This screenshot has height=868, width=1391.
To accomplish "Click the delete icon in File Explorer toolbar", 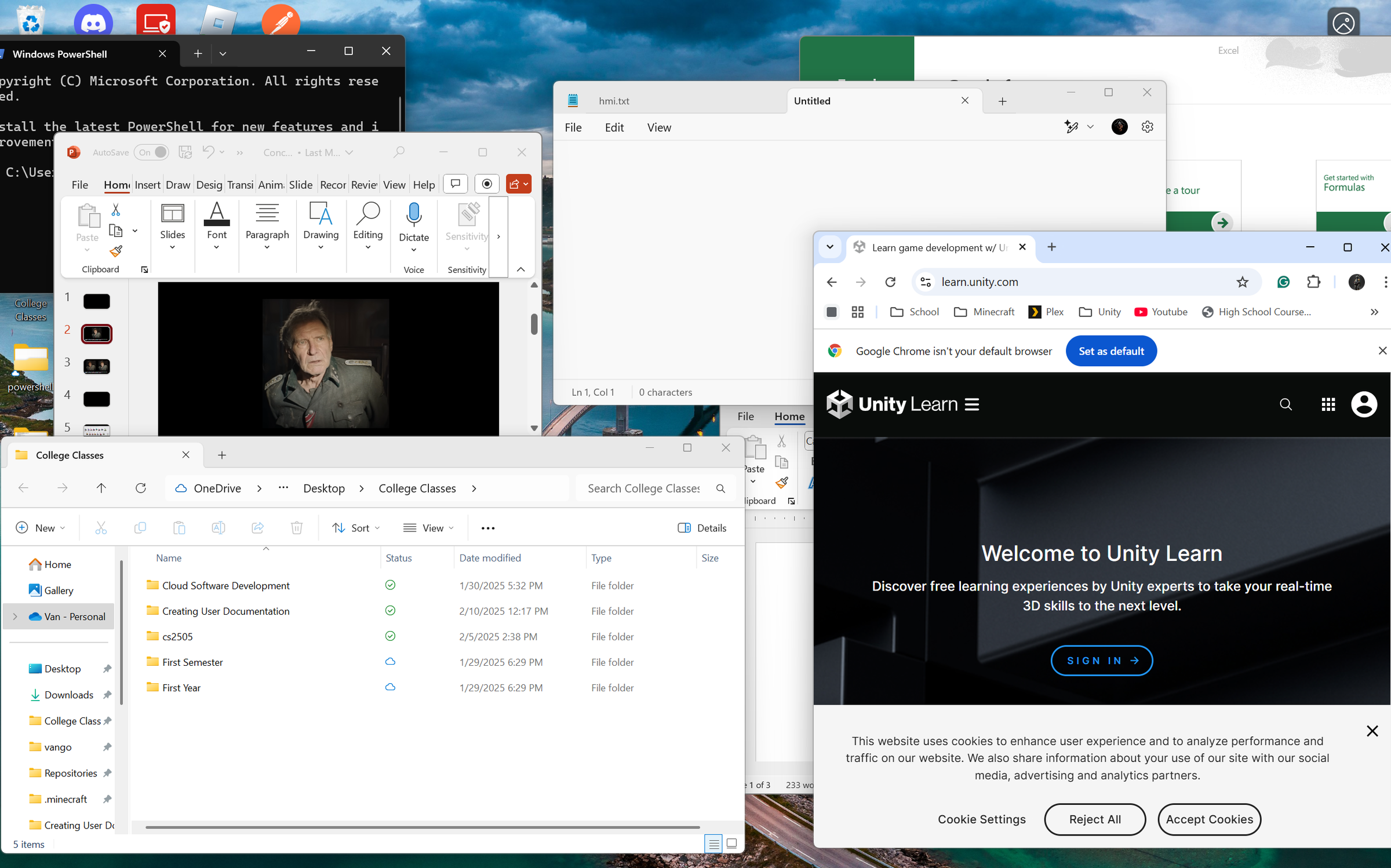I will (296, 528).
